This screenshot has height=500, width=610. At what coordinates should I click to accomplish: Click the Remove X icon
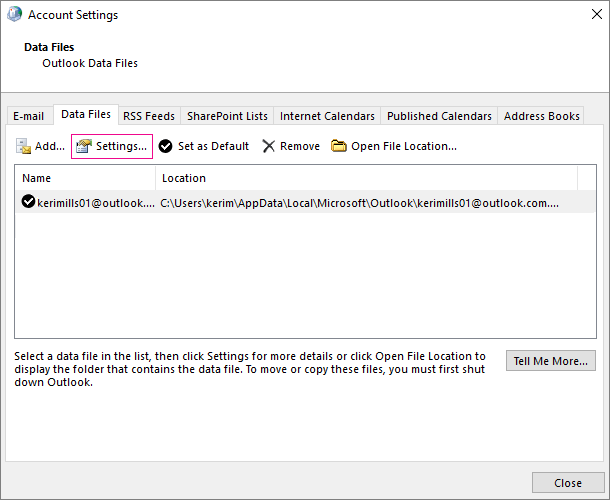[x=268, y=146]
